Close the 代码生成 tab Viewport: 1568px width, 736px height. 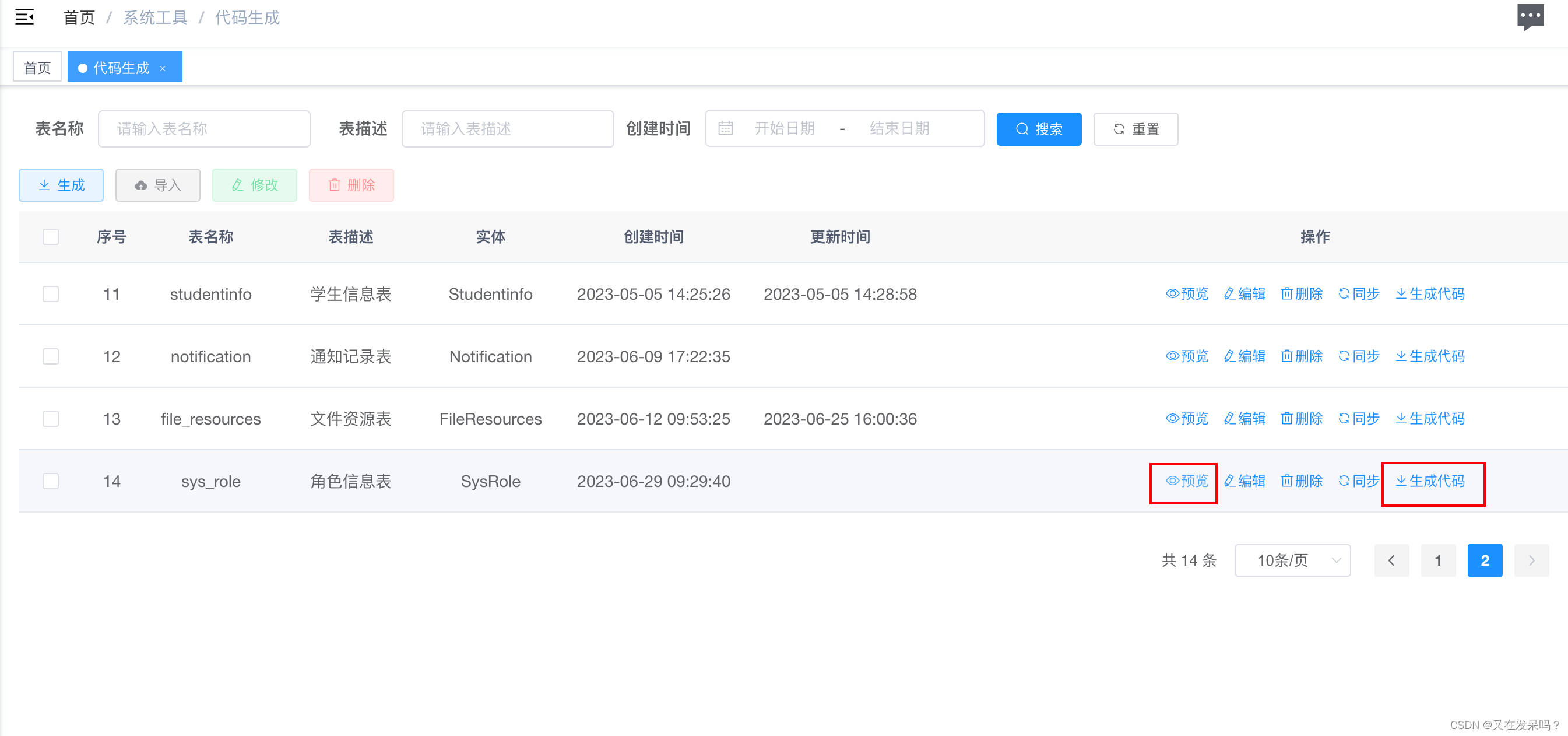tap(163, 68)
